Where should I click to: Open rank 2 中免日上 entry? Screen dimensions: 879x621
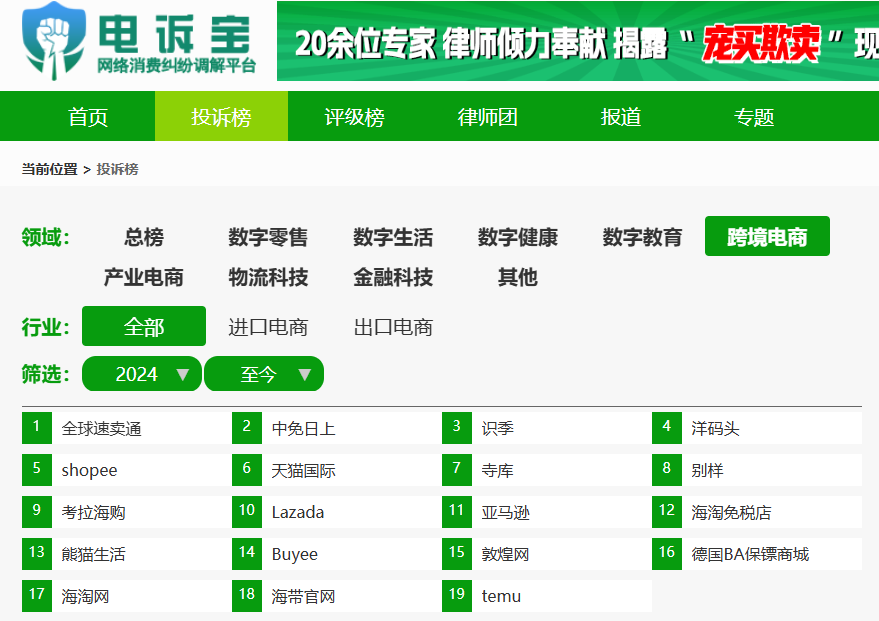point(337,428)
